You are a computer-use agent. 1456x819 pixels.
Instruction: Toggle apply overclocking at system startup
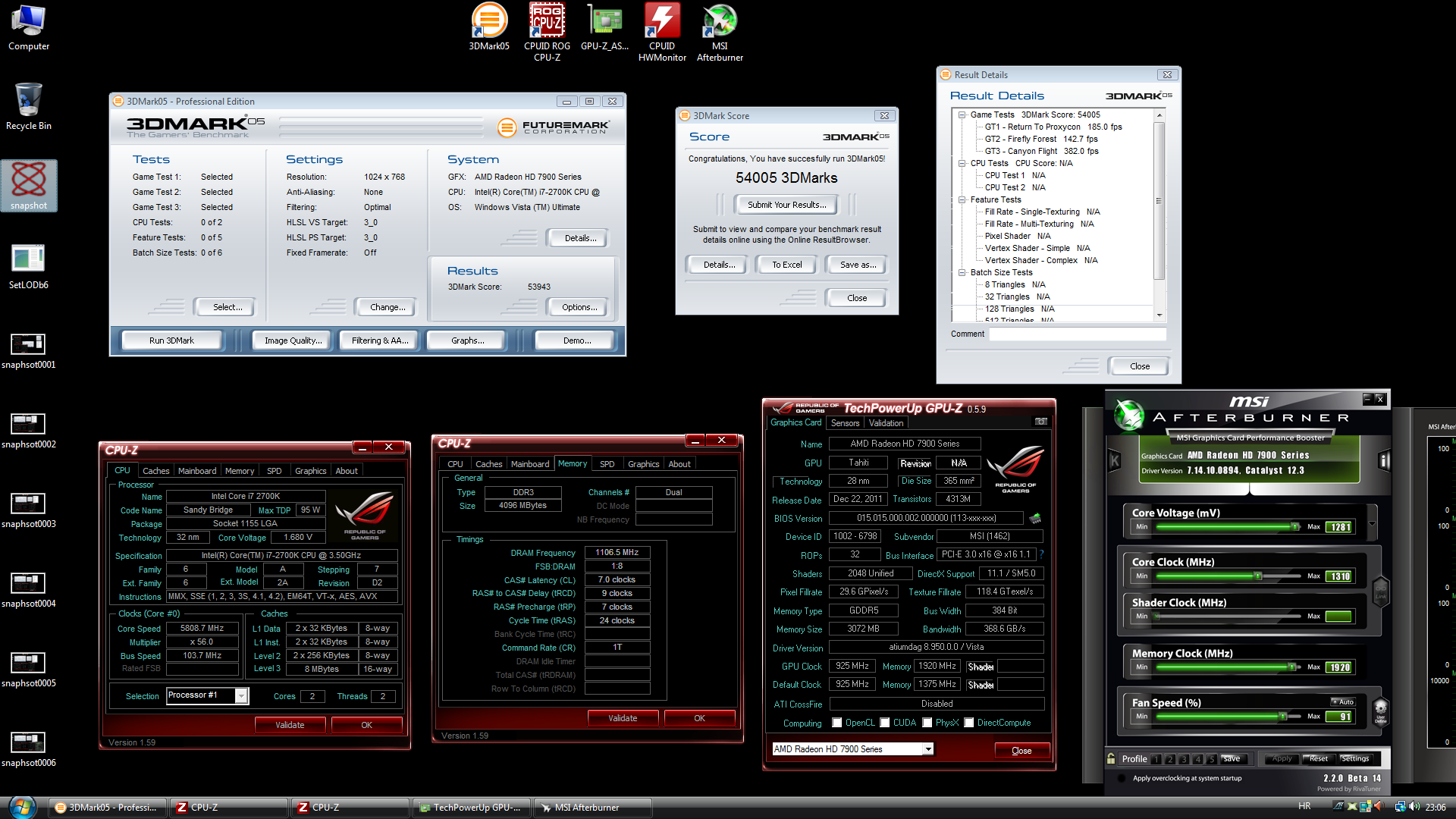1122,778
